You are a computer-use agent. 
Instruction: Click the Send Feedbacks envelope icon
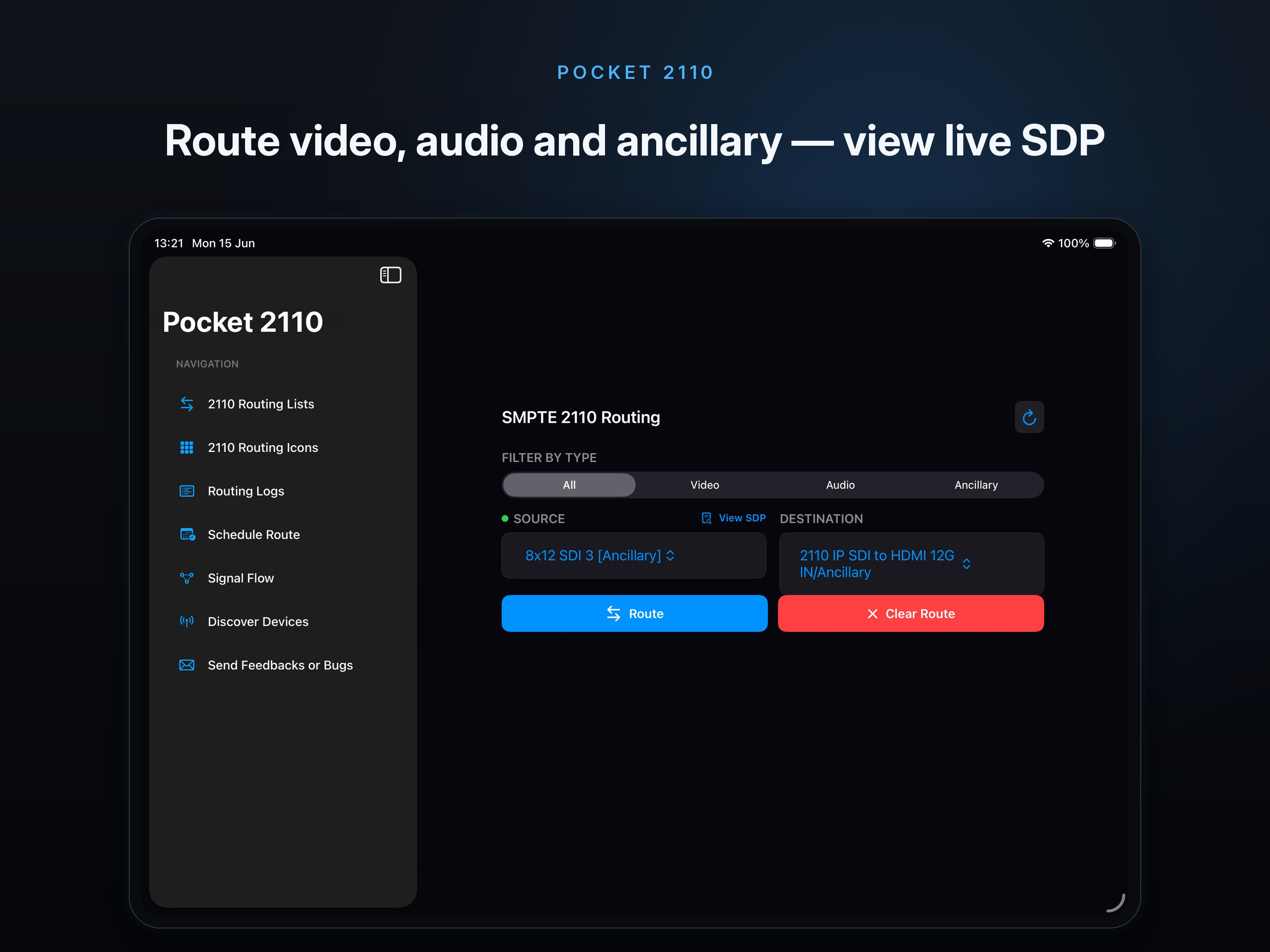pyautogui.click(x=186, y=665)
